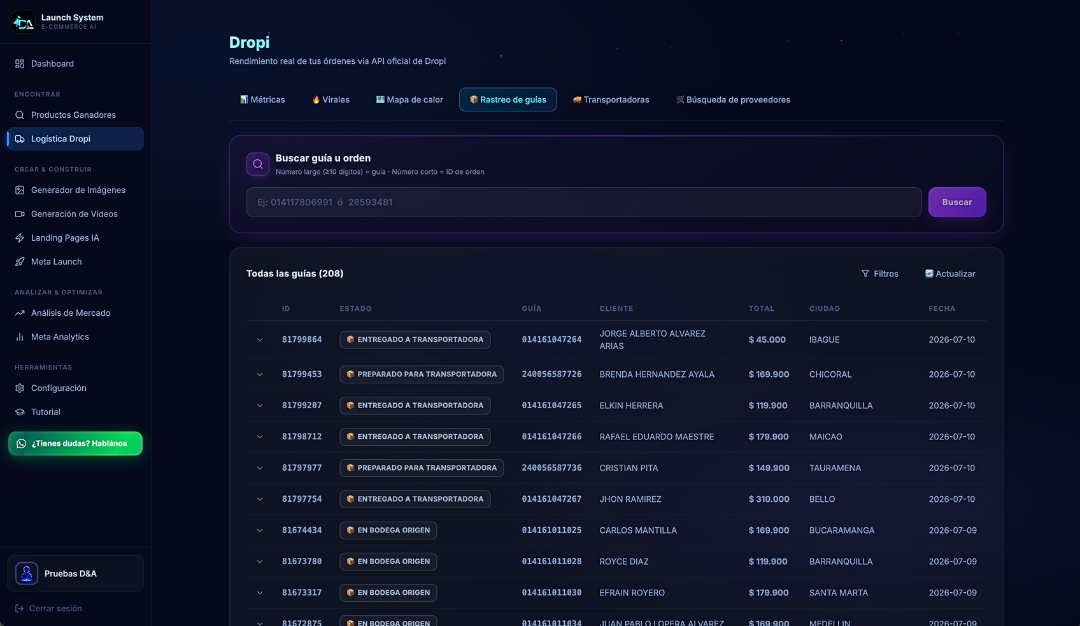
Task: Expand order row 81798712
Action: coord(260,437)
